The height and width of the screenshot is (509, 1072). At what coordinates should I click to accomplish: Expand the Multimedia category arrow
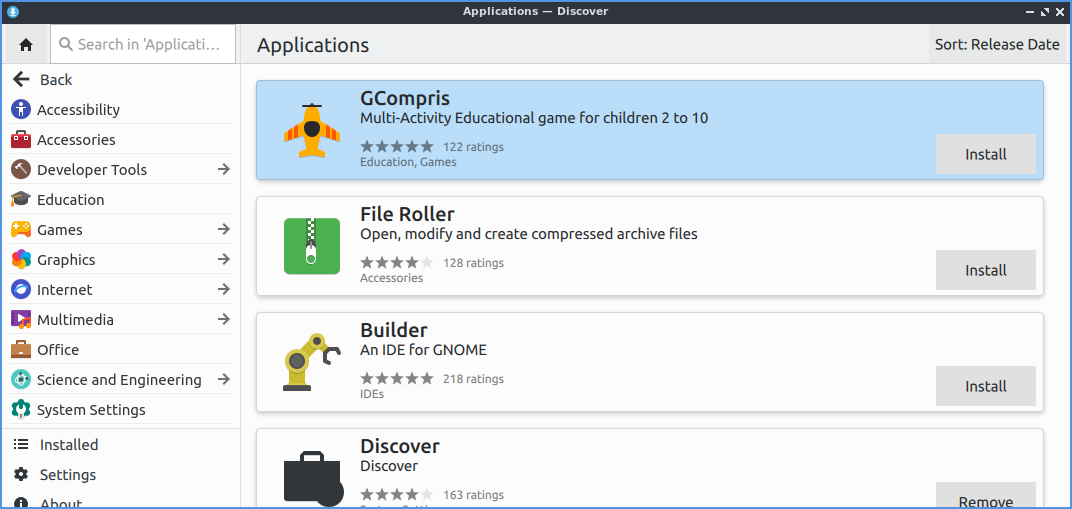coord(223,320)
